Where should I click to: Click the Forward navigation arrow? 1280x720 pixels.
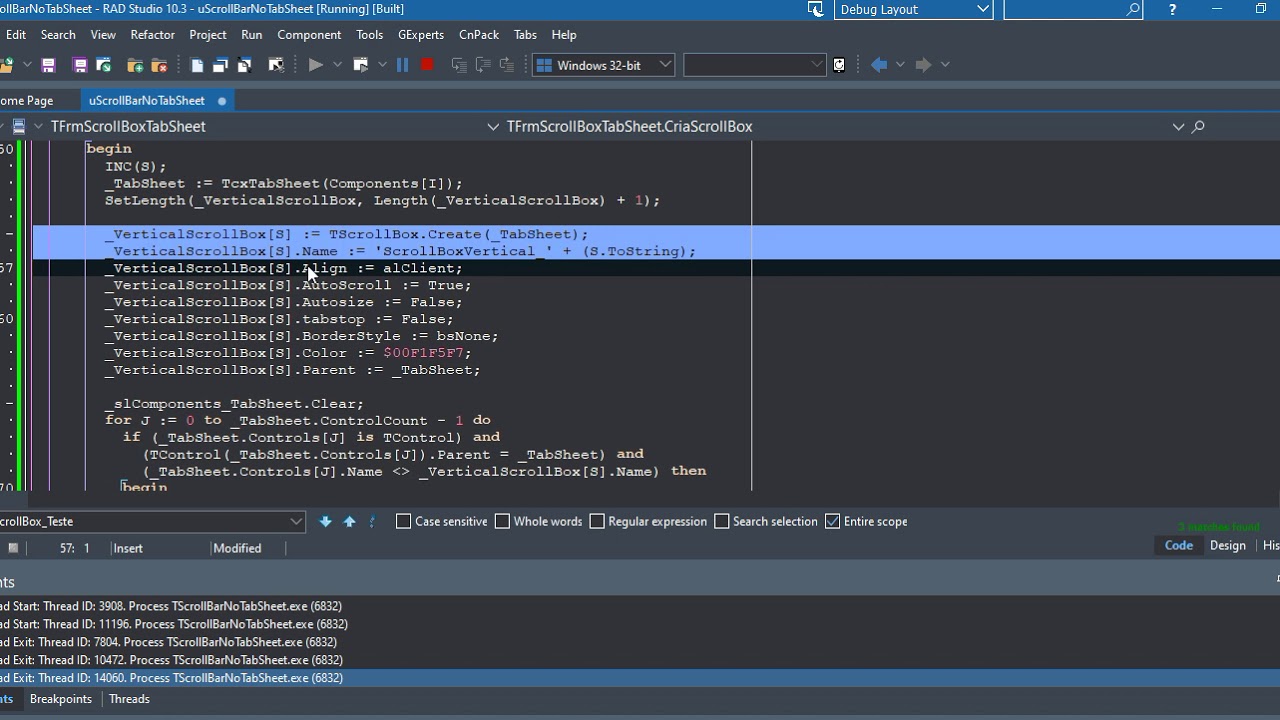tap(923, 65)
